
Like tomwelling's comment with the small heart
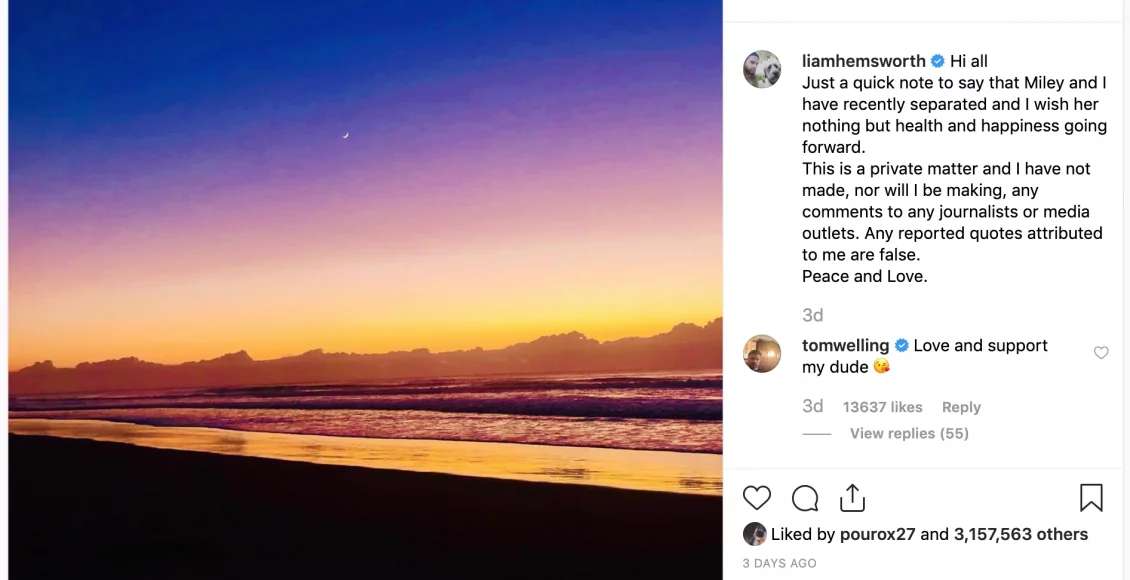(x=1101, y=353)
